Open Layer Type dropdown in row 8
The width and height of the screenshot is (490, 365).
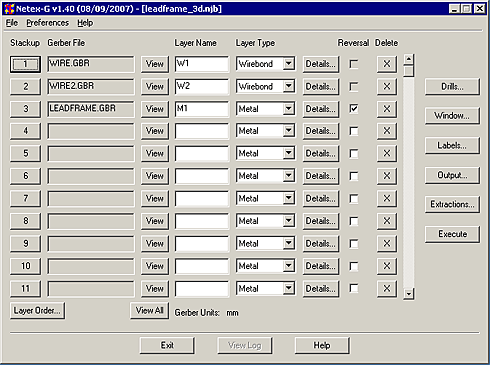click(x=289, y=221)
